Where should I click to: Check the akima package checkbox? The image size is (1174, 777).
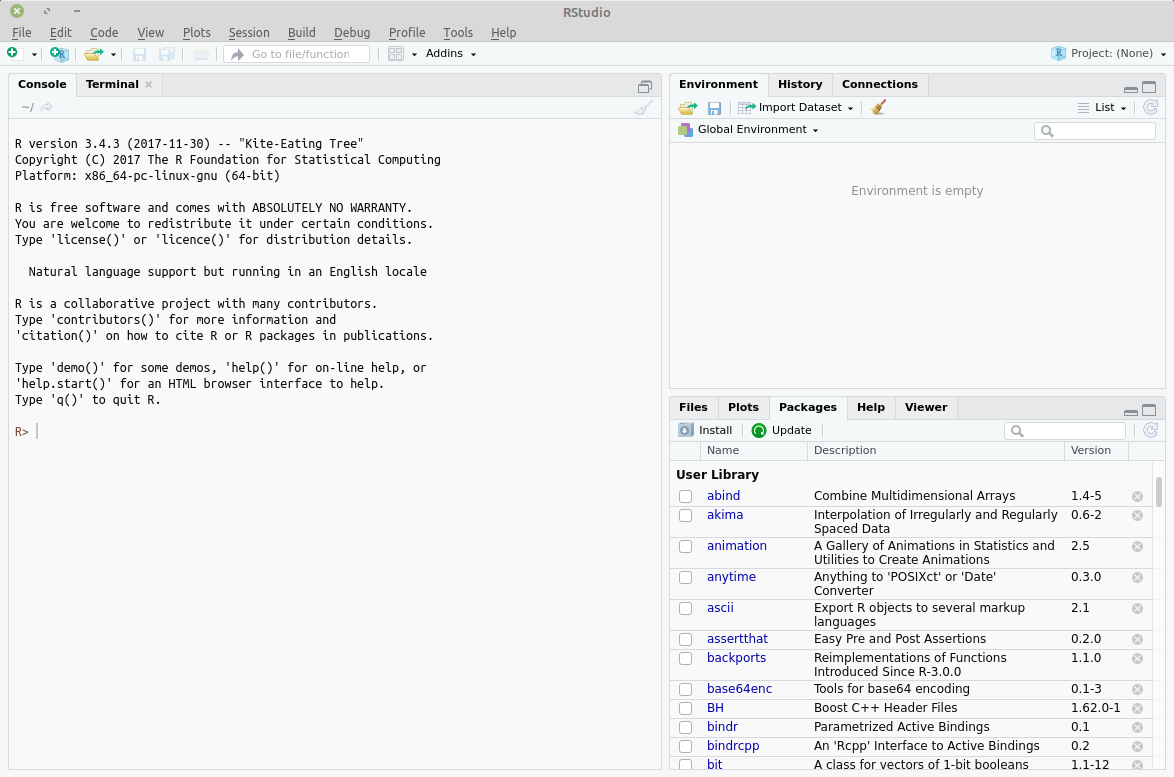click(x=685, y=516)
